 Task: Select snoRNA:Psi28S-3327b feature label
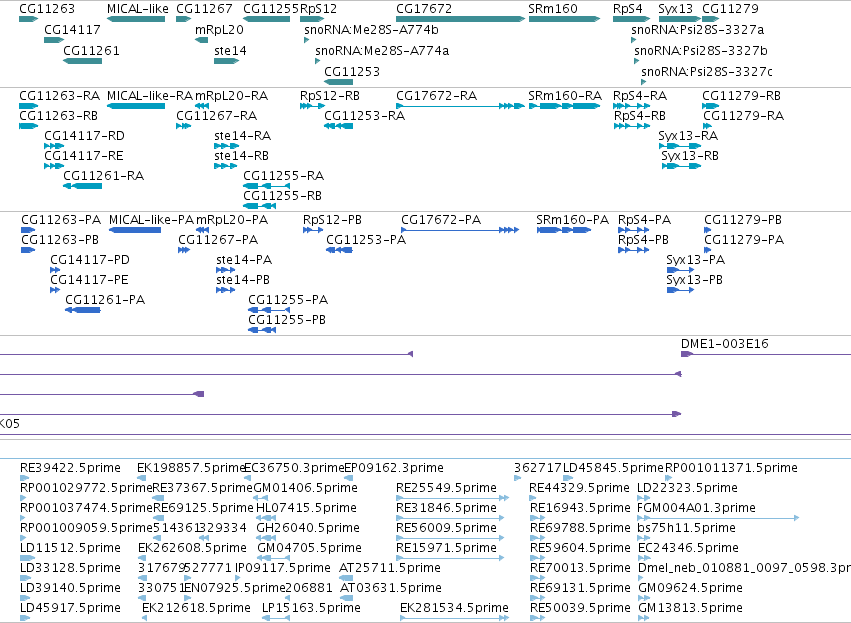point(701,50)
